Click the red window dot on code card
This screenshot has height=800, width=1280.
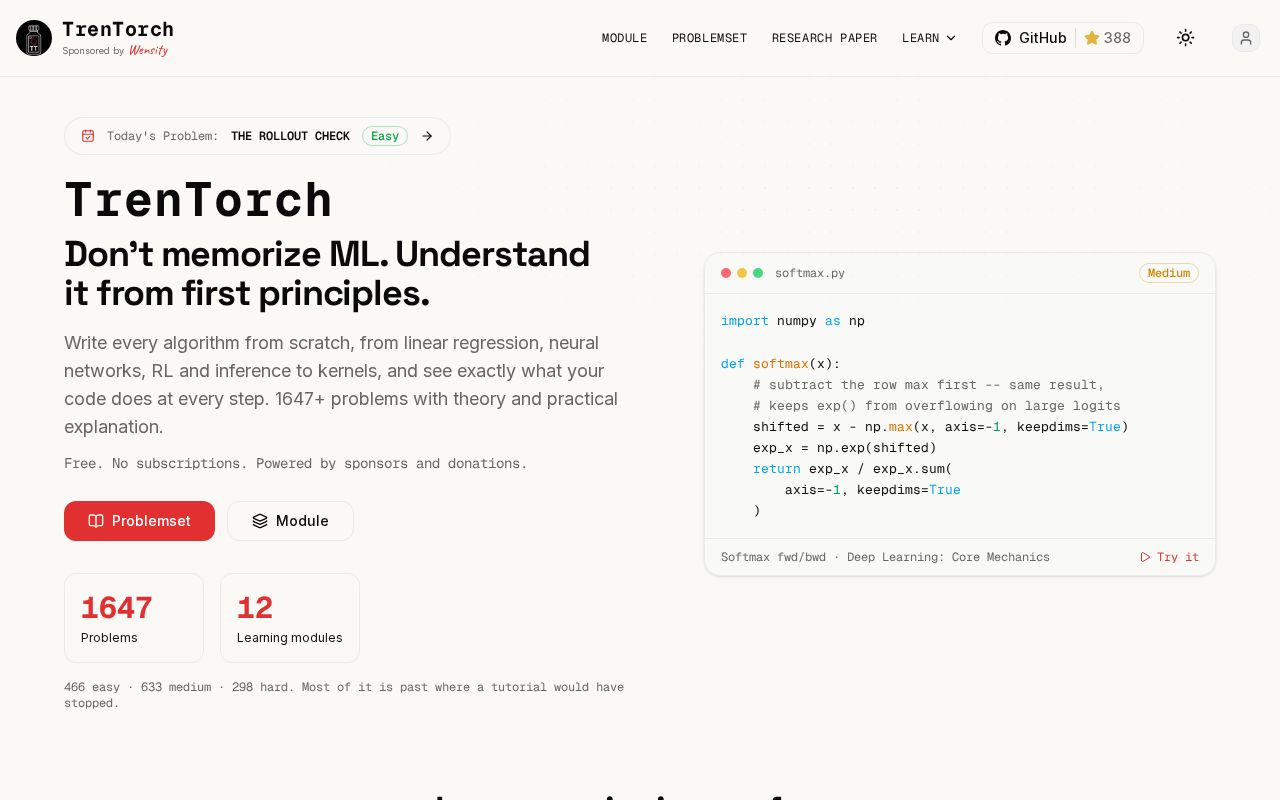[x=726, y=273]
